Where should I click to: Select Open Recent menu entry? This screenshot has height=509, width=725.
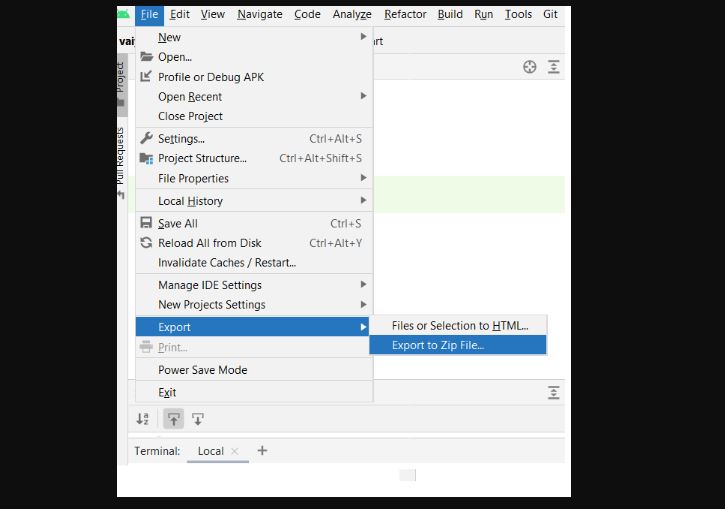click(x=254, y=96)
